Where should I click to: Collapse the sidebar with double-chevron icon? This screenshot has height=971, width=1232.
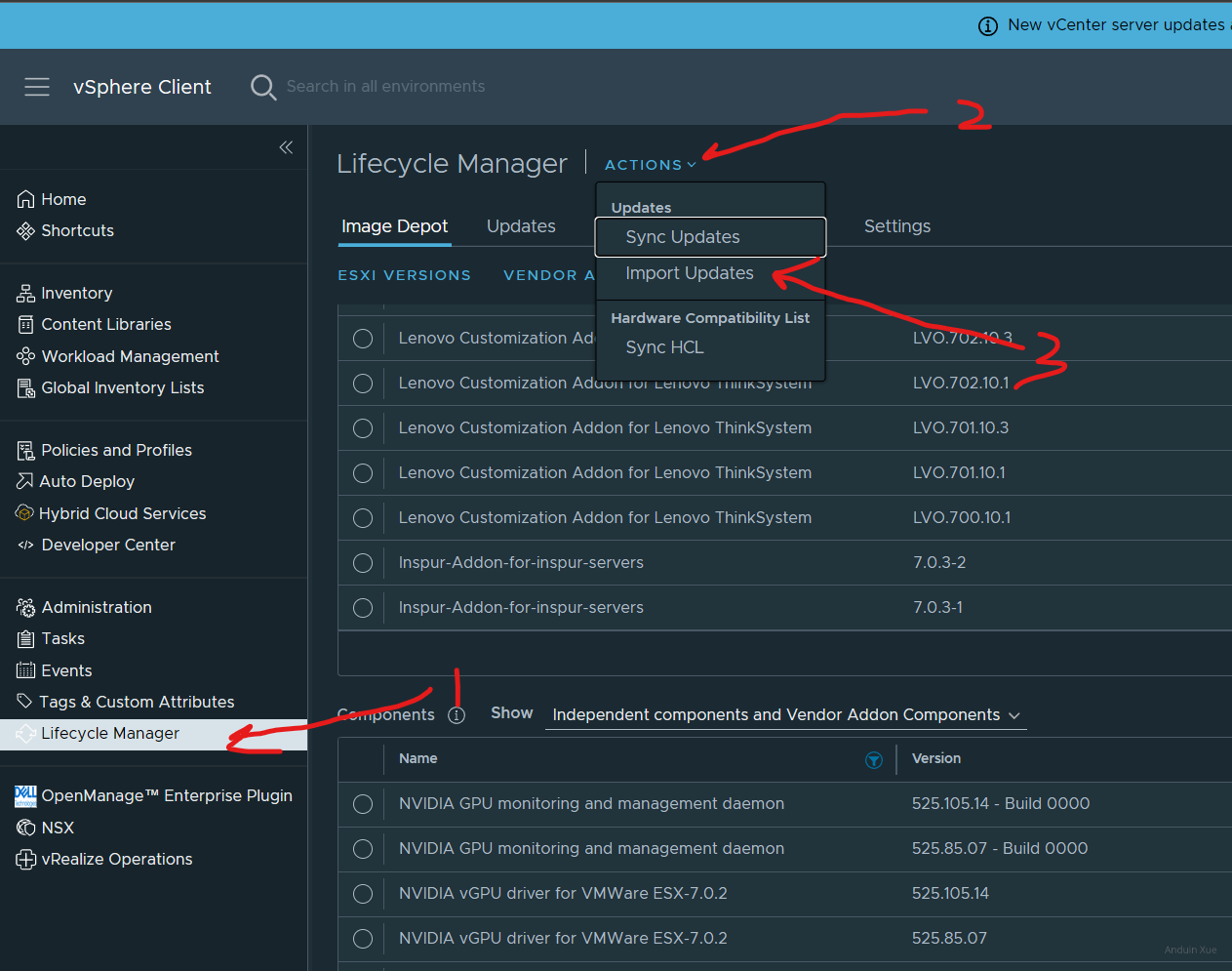(286, 147)
